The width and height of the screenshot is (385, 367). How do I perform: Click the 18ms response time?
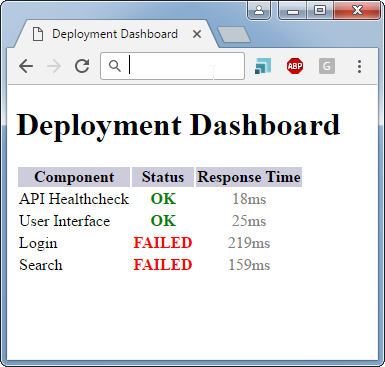(249, 199)
